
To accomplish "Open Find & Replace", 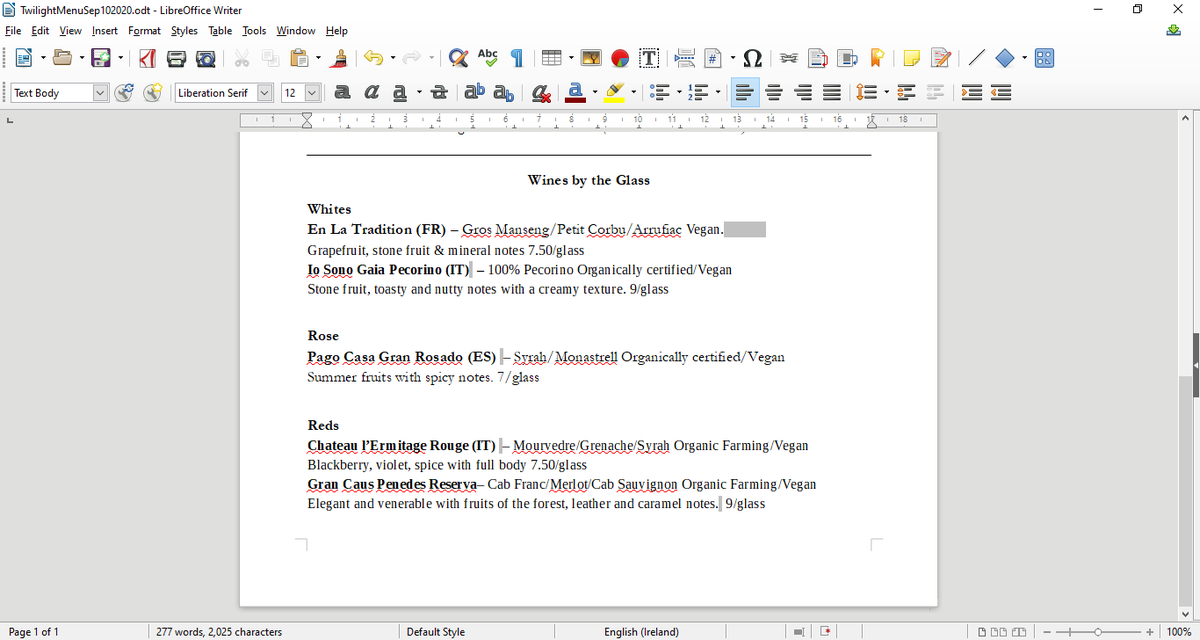I will click(459, 59).
